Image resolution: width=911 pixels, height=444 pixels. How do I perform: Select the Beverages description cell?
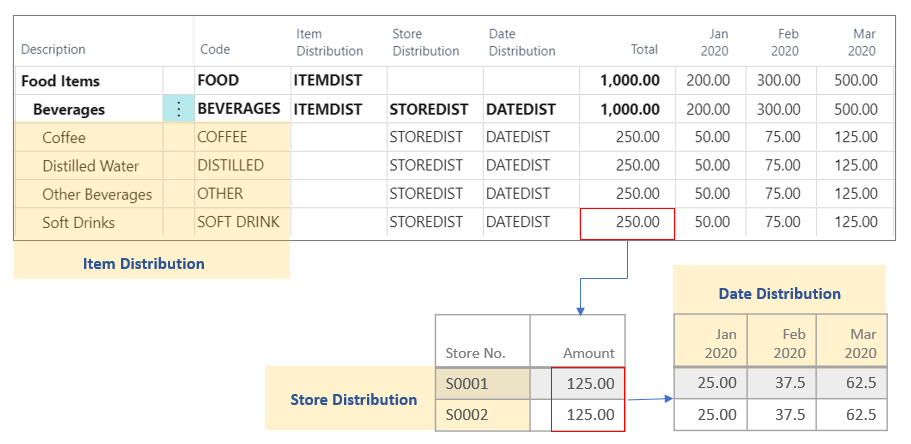(x=69, y=109)
